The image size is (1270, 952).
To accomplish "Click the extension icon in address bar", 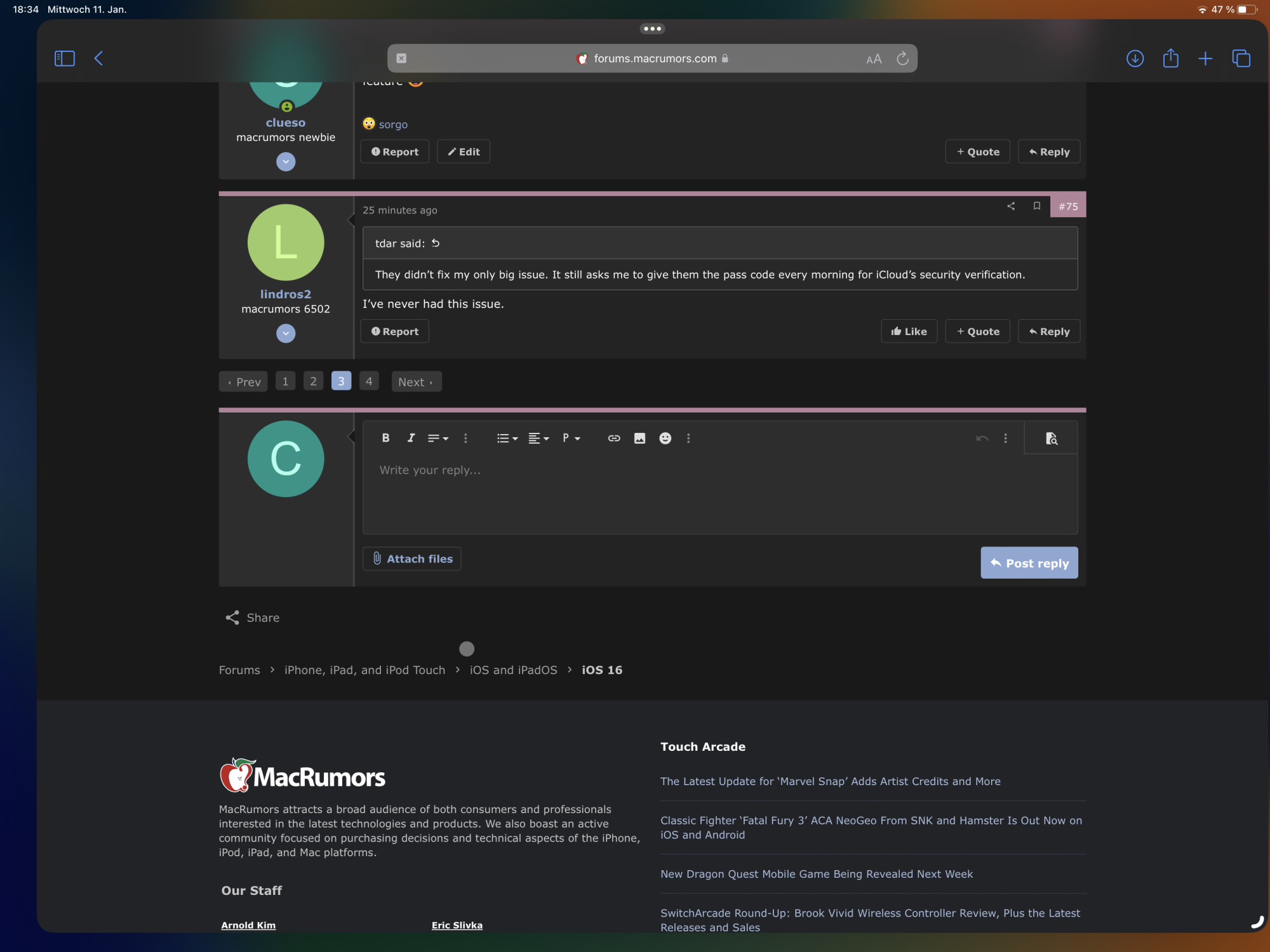I will coord(401,58).
